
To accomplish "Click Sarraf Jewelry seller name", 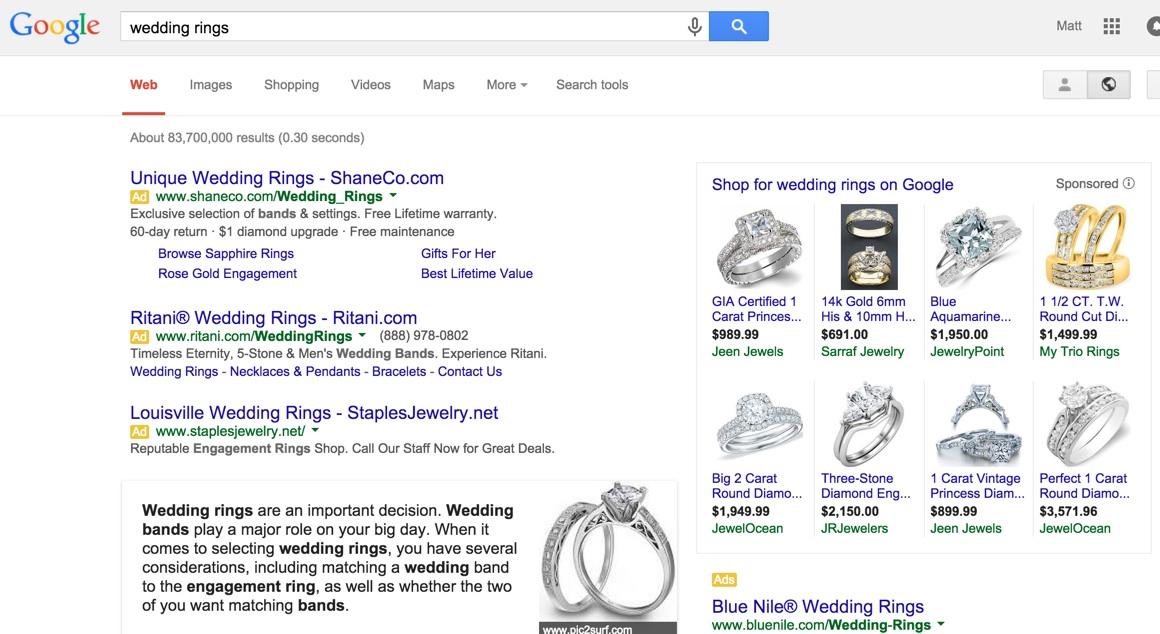I will click(x=862, y=351).
